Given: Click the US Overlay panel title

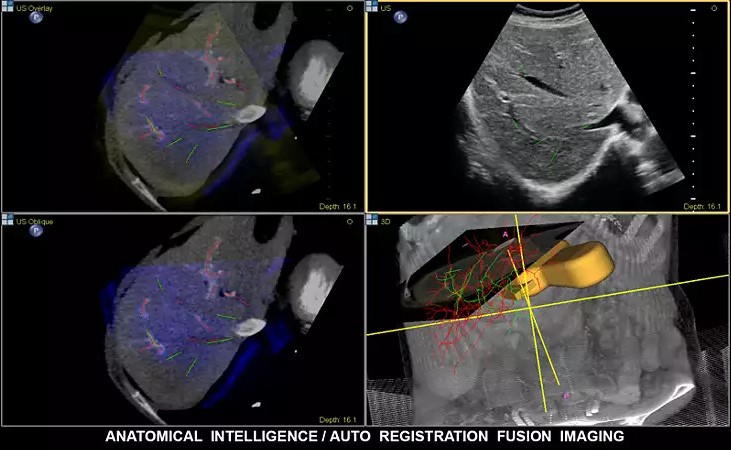Looking at the screenshot, I should (32, 6).
